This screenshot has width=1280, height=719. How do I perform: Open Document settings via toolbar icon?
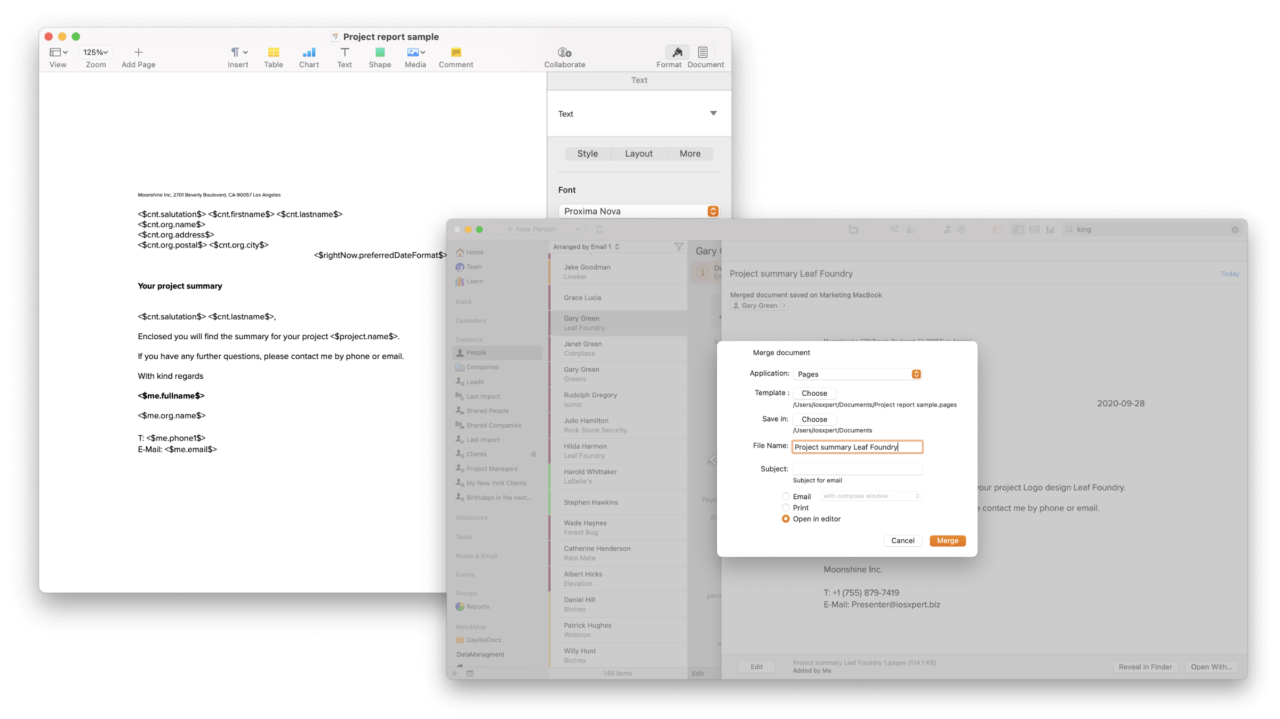click(705, 52)
